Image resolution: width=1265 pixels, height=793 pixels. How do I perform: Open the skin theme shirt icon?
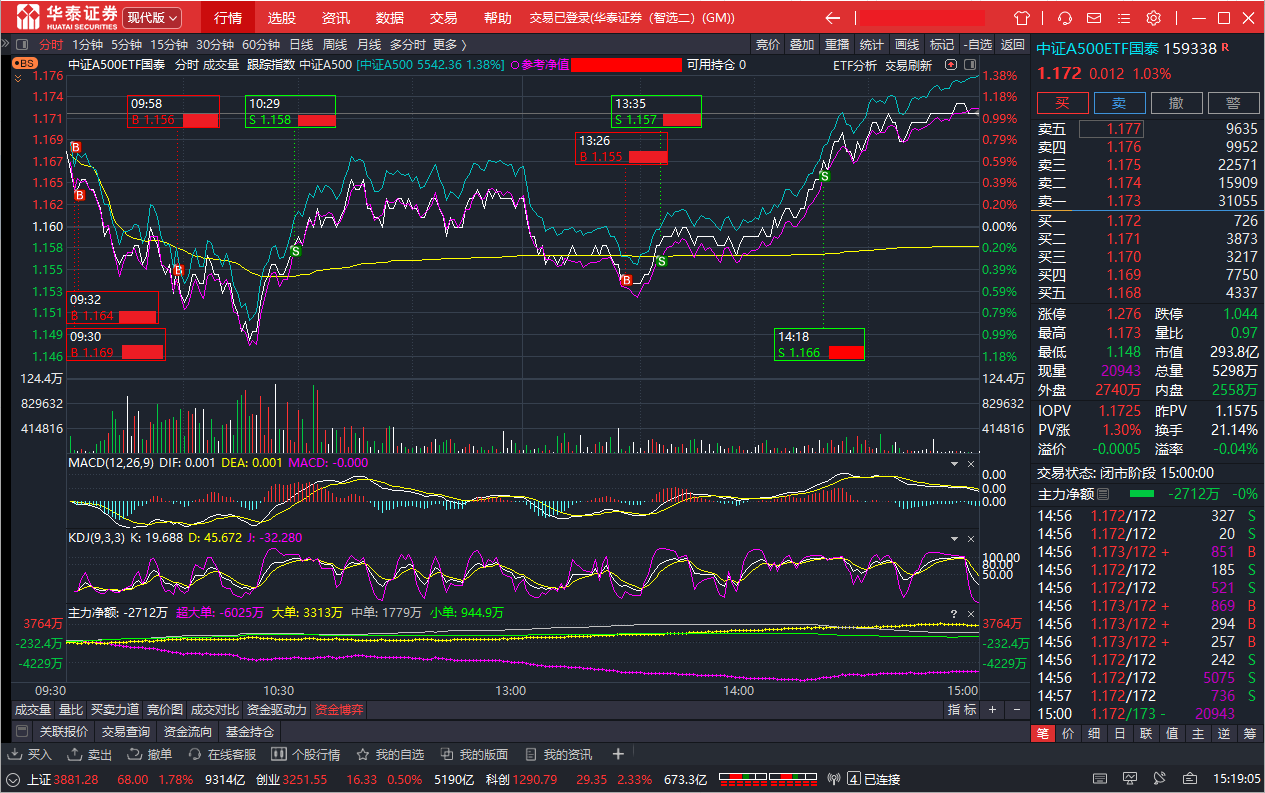click(1021, 18)
